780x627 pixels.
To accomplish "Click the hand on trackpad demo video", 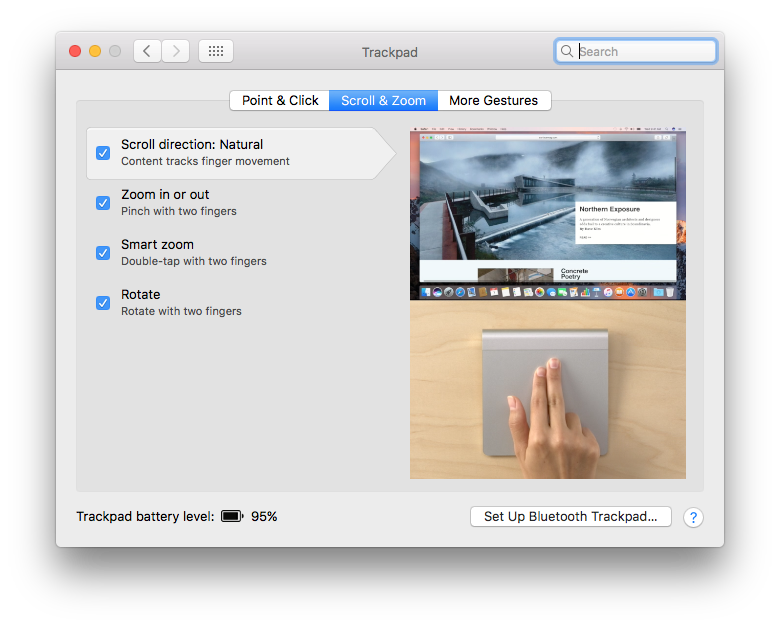I will 548,390.
